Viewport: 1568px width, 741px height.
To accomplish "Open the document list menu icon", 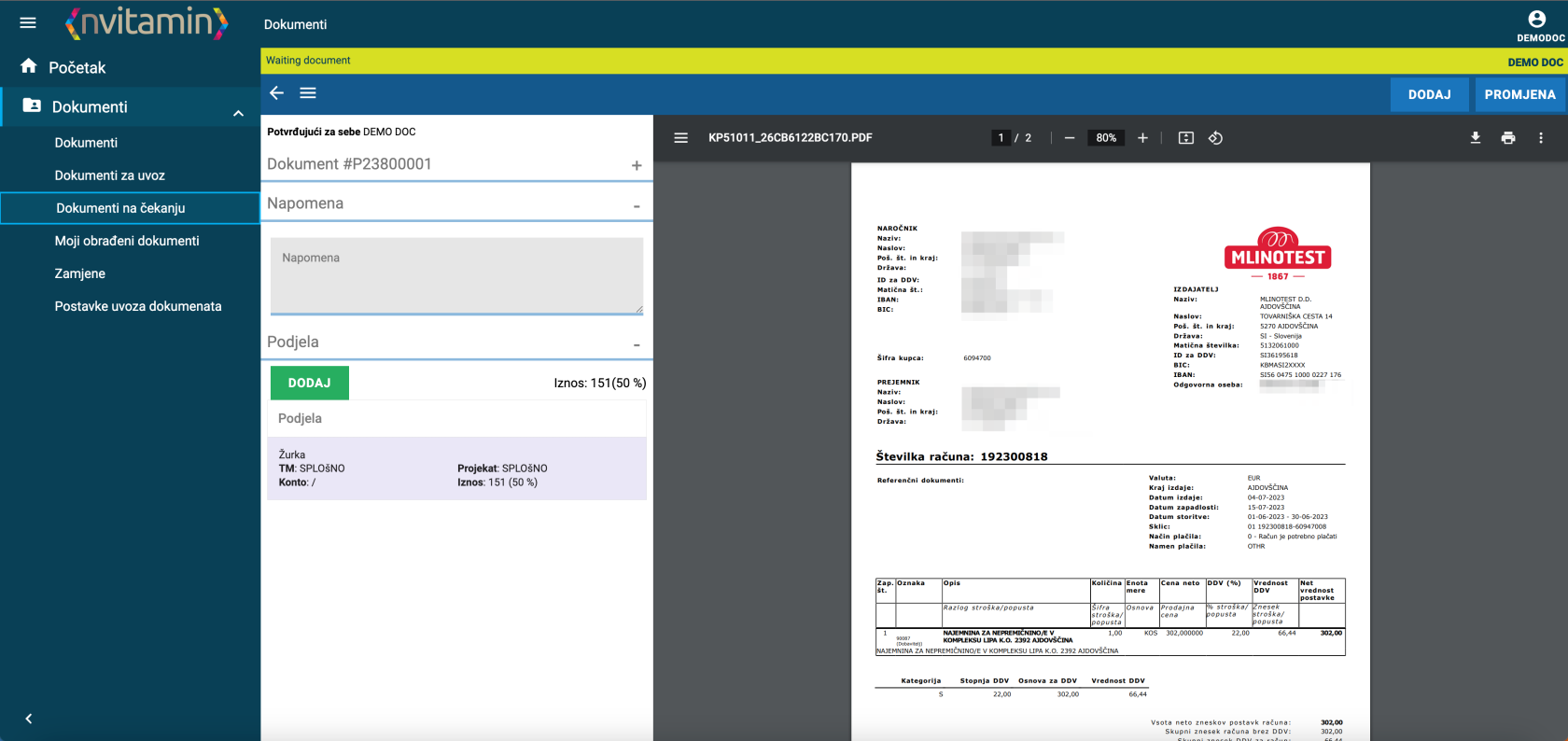I will coord(308,92).
